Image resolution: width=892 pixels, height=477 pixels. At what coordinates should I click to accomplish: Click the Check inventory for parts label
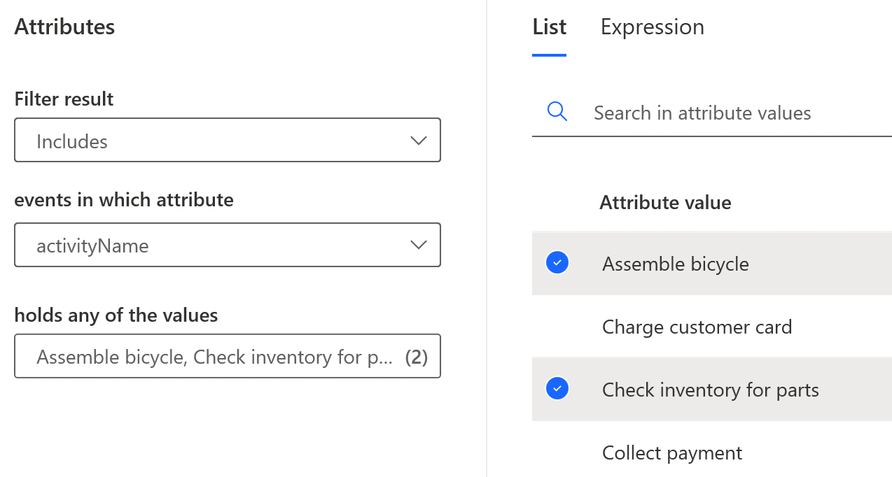710,390
